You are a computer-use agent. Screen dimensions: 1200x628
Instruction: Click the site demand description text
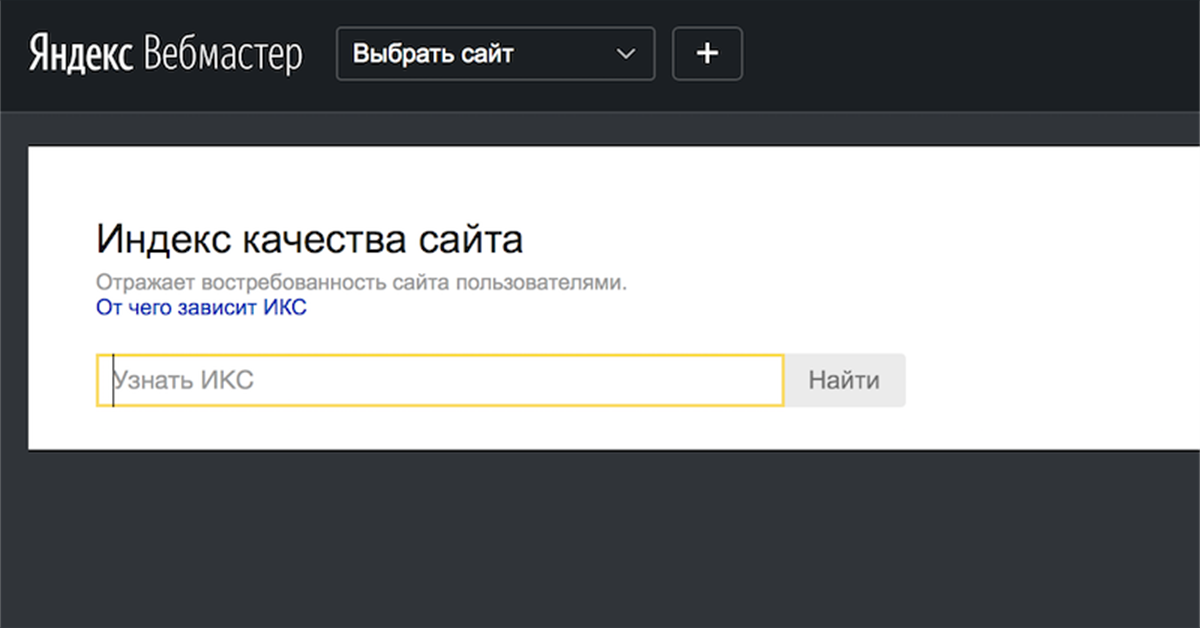[x=361, y=283]
